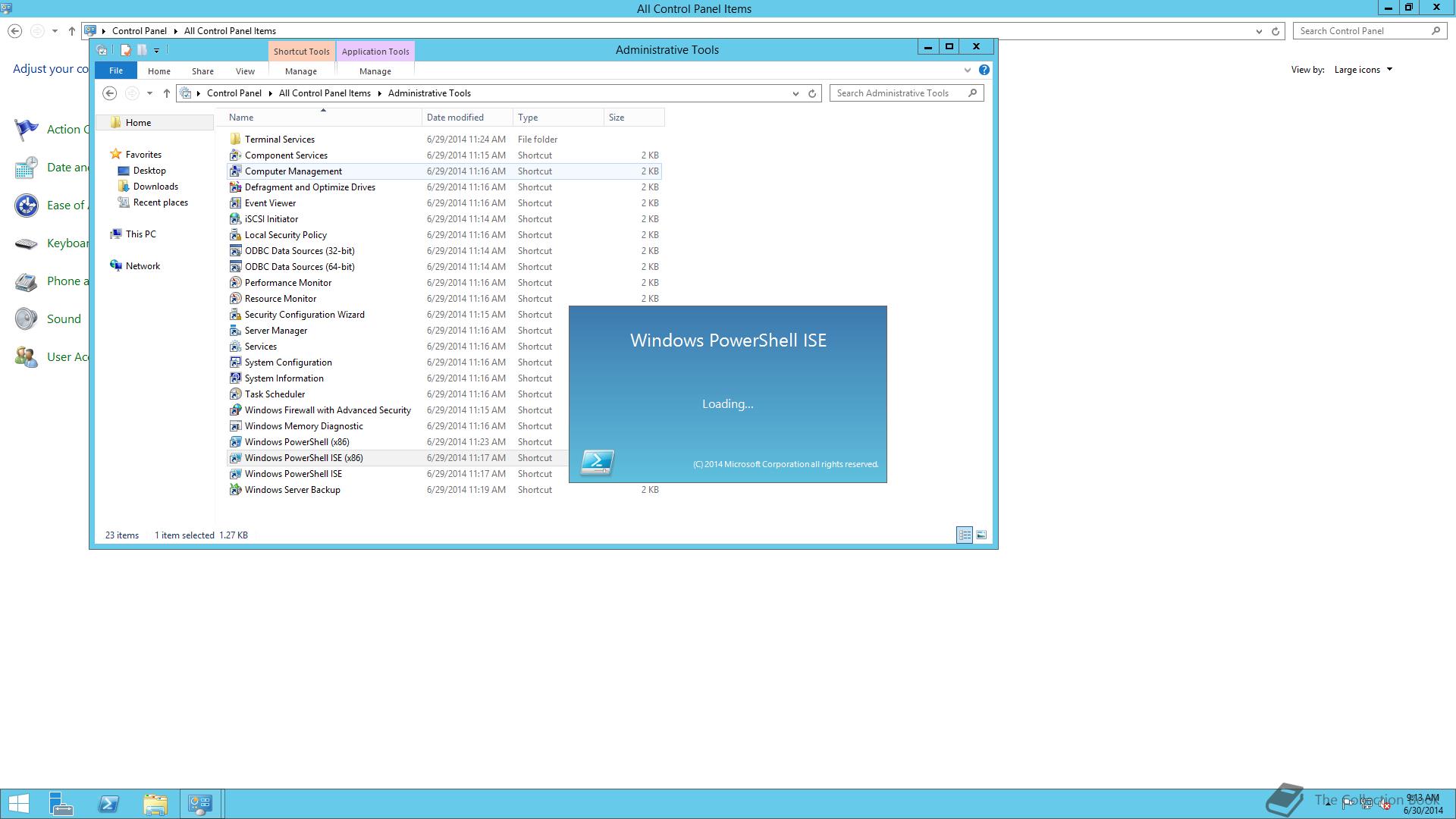Go back in Administrative Tools window
Image resolution: width=1456 pixels, height=819 pixels.
tap(110, 93)
